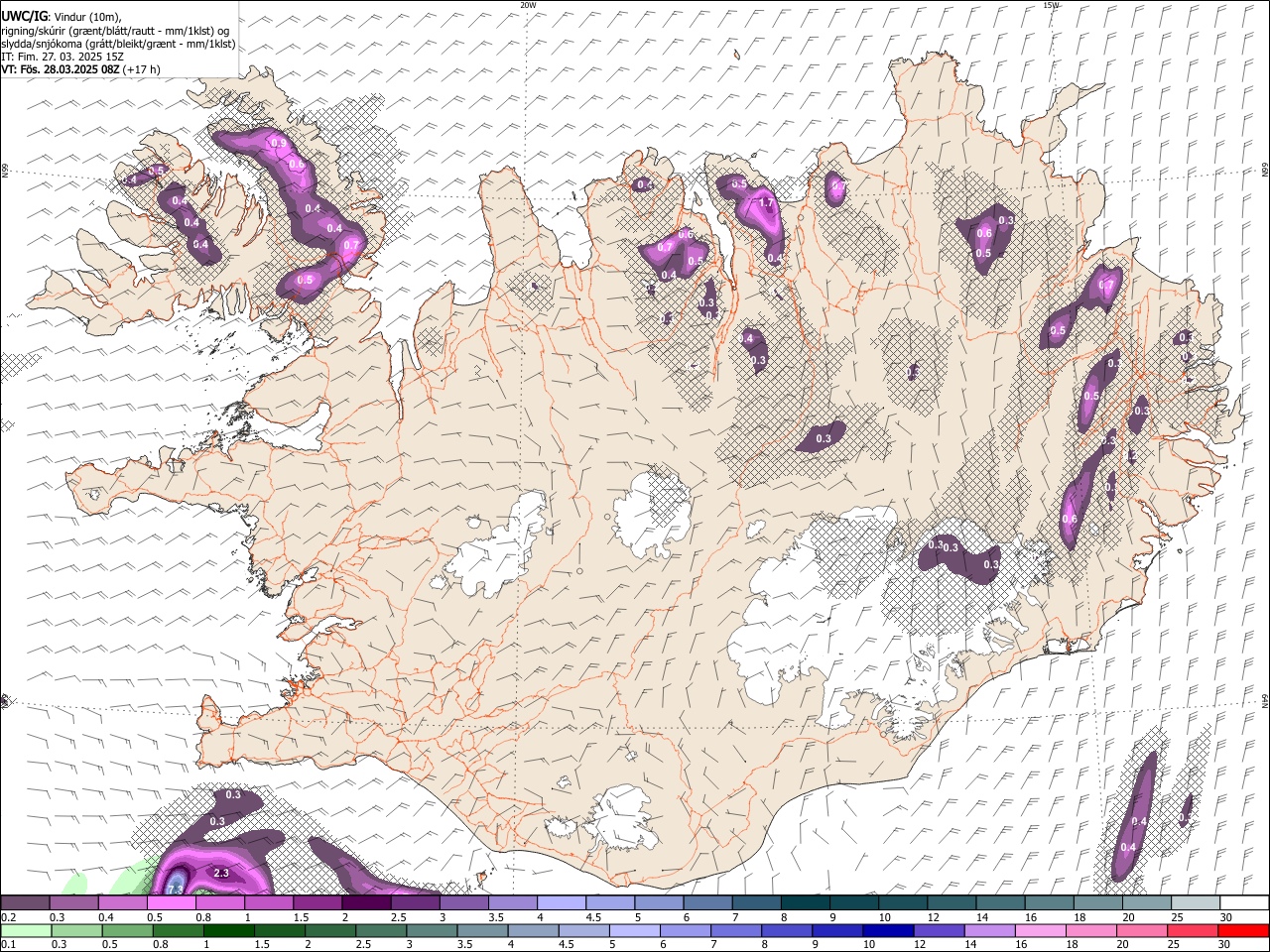Click the '15W' longitude label at top
The image size is (1270, 952).
click(1051, 5)
